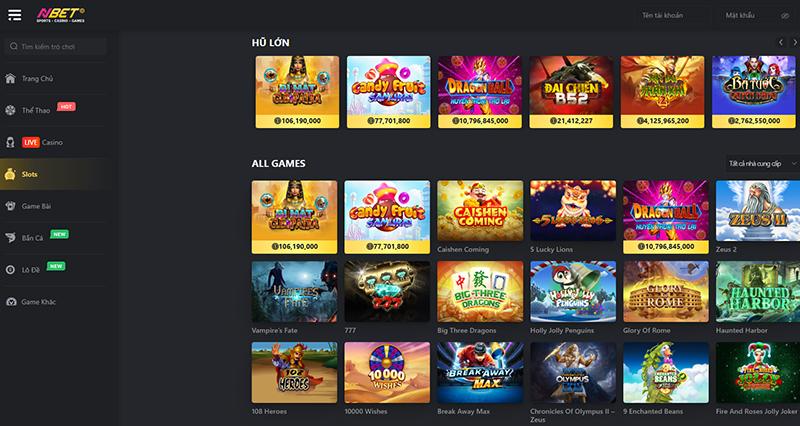Toggle password visibility eye icon
800x426 pixels.
(x=785, y=16)
